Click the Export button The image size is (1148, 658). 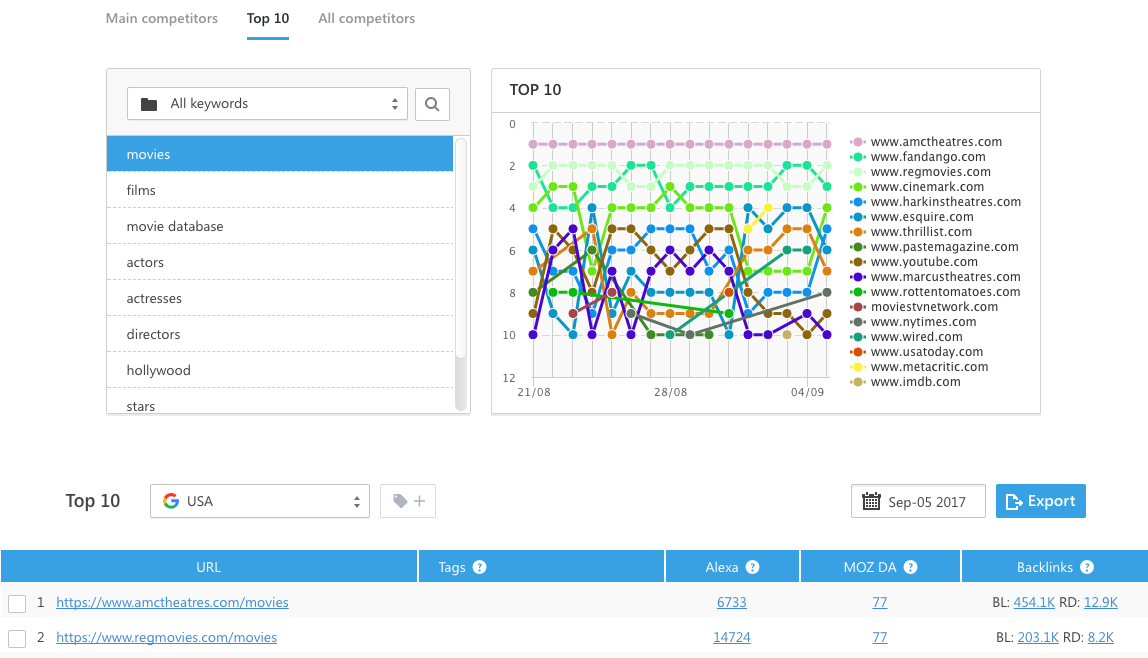(1040, 501)
